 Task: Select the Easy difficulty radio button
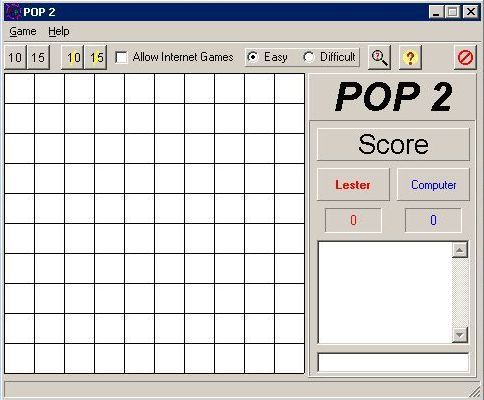[x=253, y=57]
